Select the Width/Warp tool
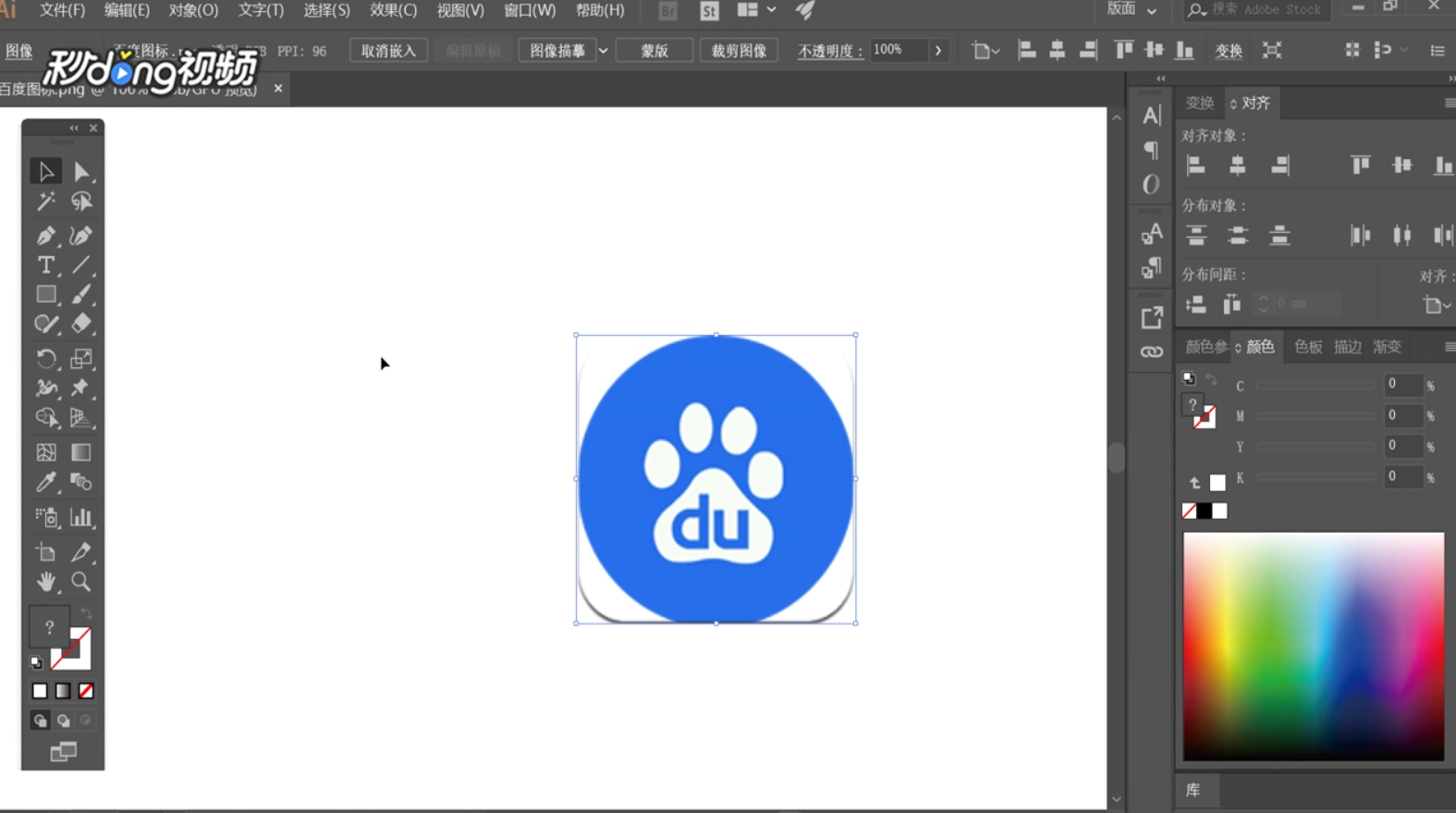 coord(45,388)
